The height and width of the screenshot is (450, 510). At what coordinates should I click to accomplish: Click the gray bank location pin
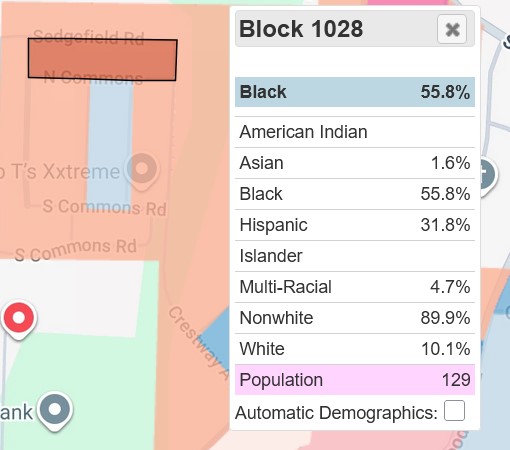point(55,411)
